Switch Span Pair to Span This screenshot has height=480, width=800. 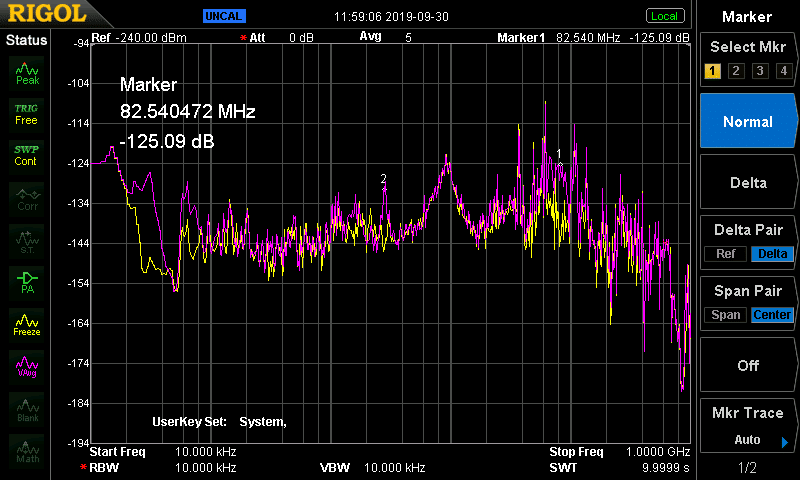tap(726, 315)
